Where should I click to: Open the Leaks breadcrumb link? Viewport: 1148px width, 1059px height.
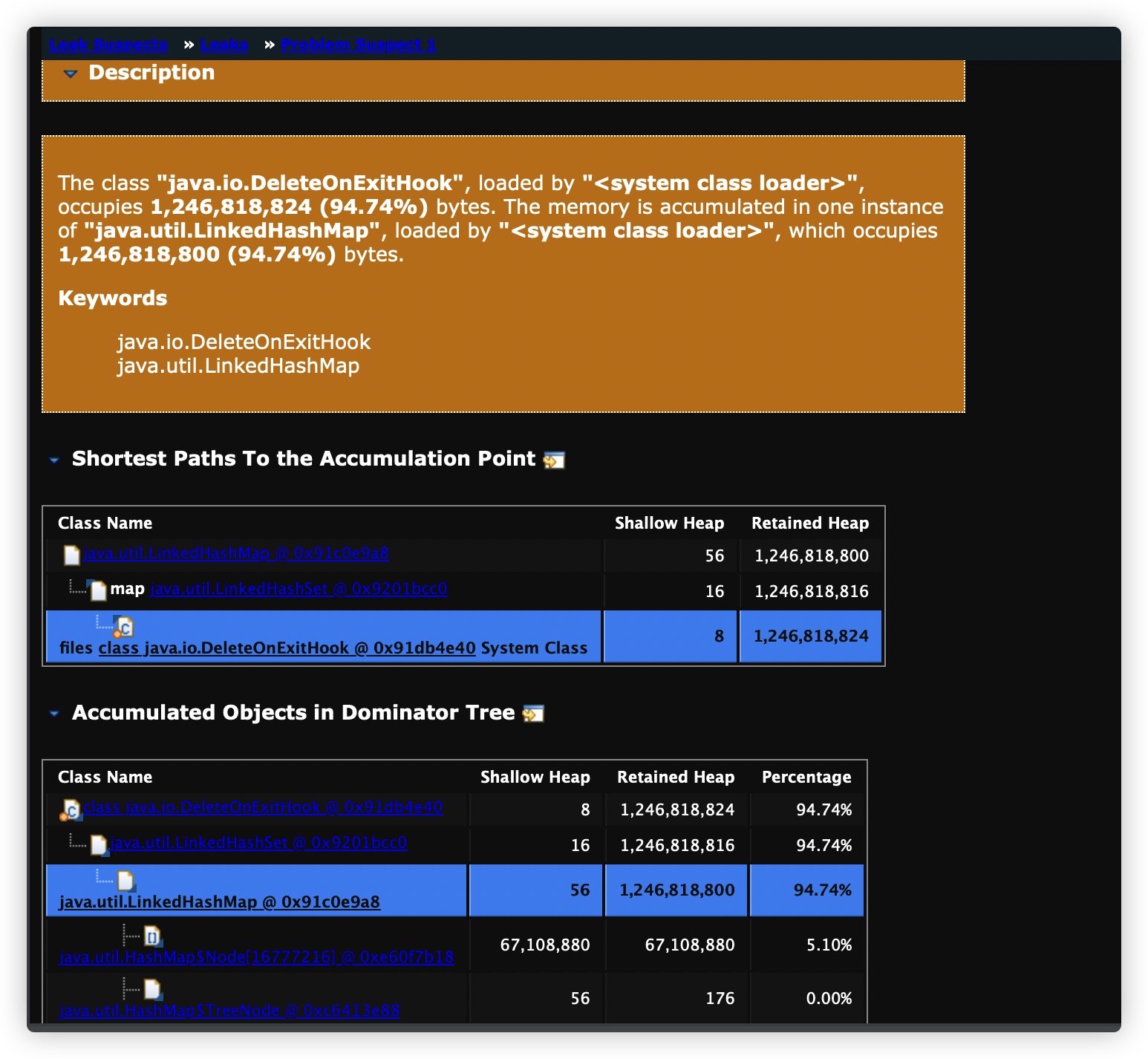click(x=224, y=45)
